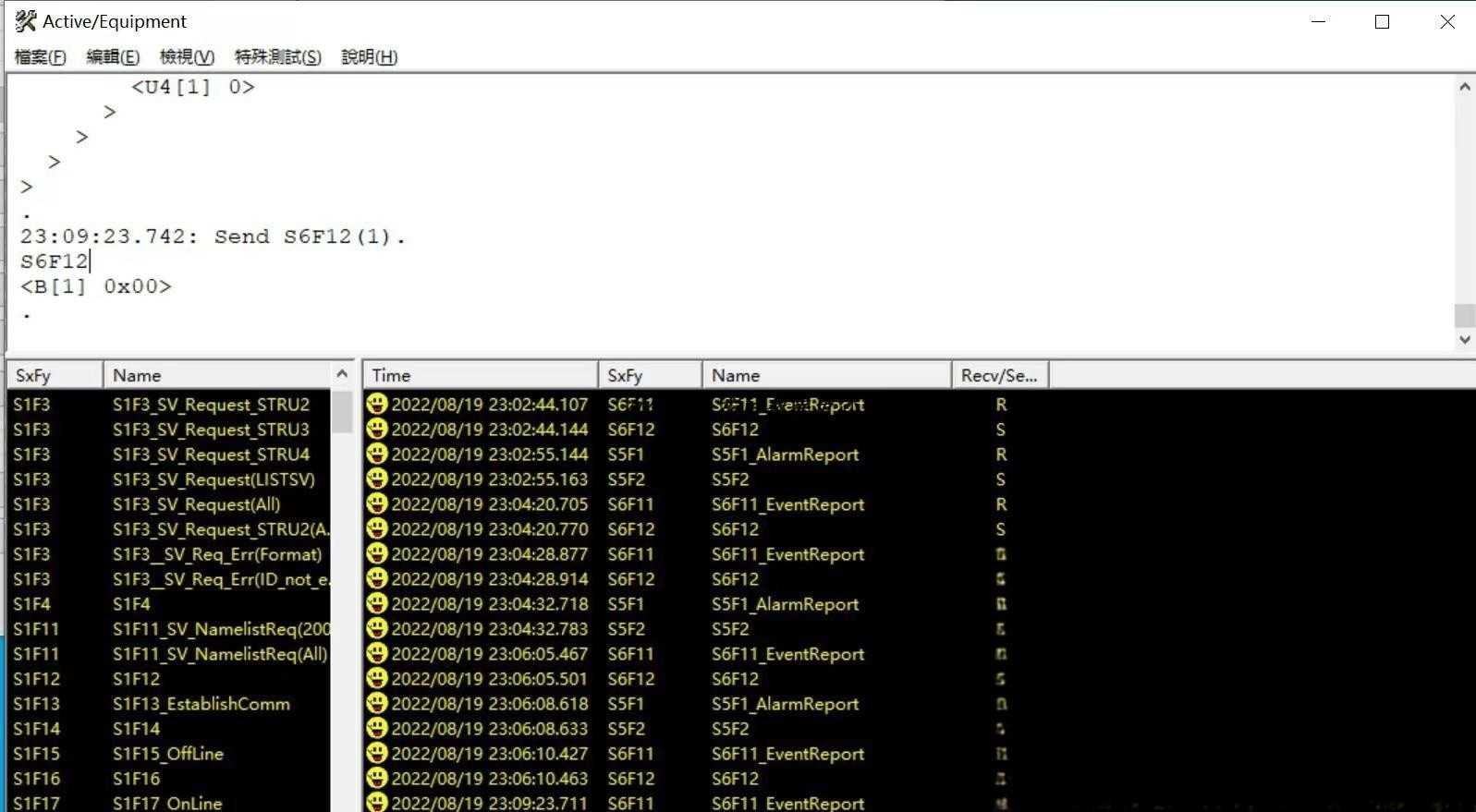The image size is (1476, 812).
Task: Maximize the Active/Equipment window
Action: coord(1382,21)
